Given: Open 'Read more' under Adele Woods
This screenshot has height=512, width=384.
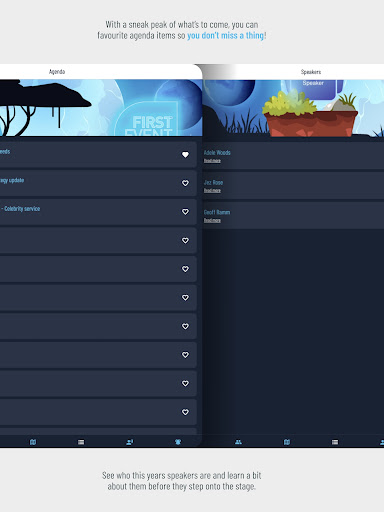Looking at the screenshot, I should coord(212,161).
